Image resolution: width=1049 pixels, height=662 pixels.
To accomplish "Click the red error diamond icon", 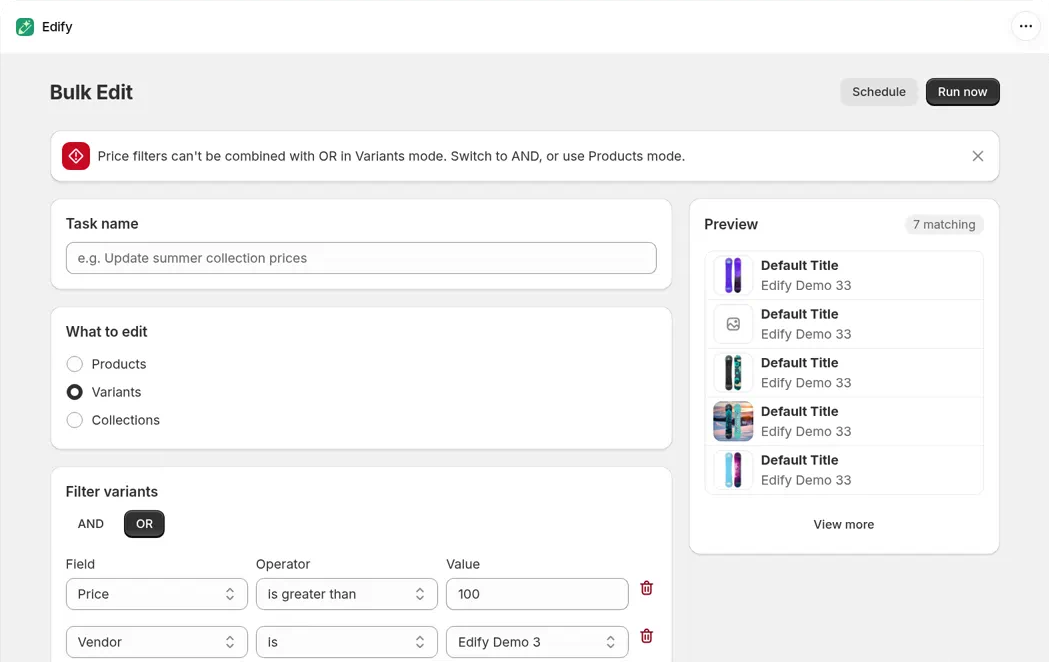I will point(76,156).
